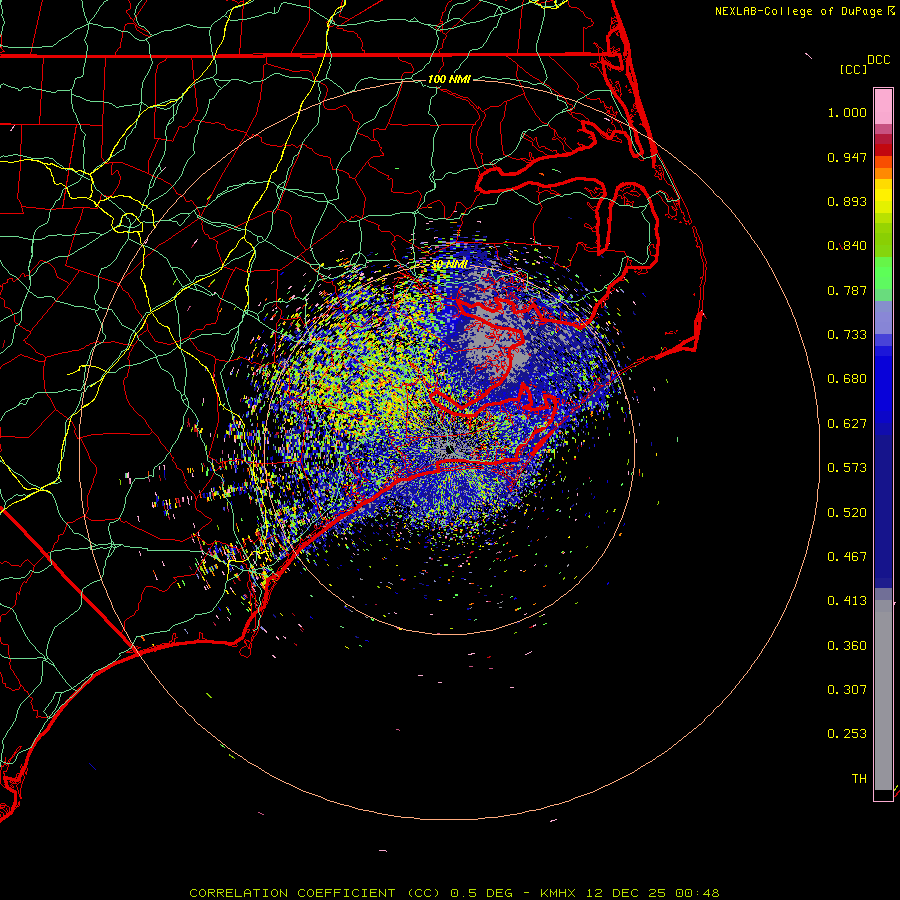Select the 1.000 legend value

[x=847, y=113]
